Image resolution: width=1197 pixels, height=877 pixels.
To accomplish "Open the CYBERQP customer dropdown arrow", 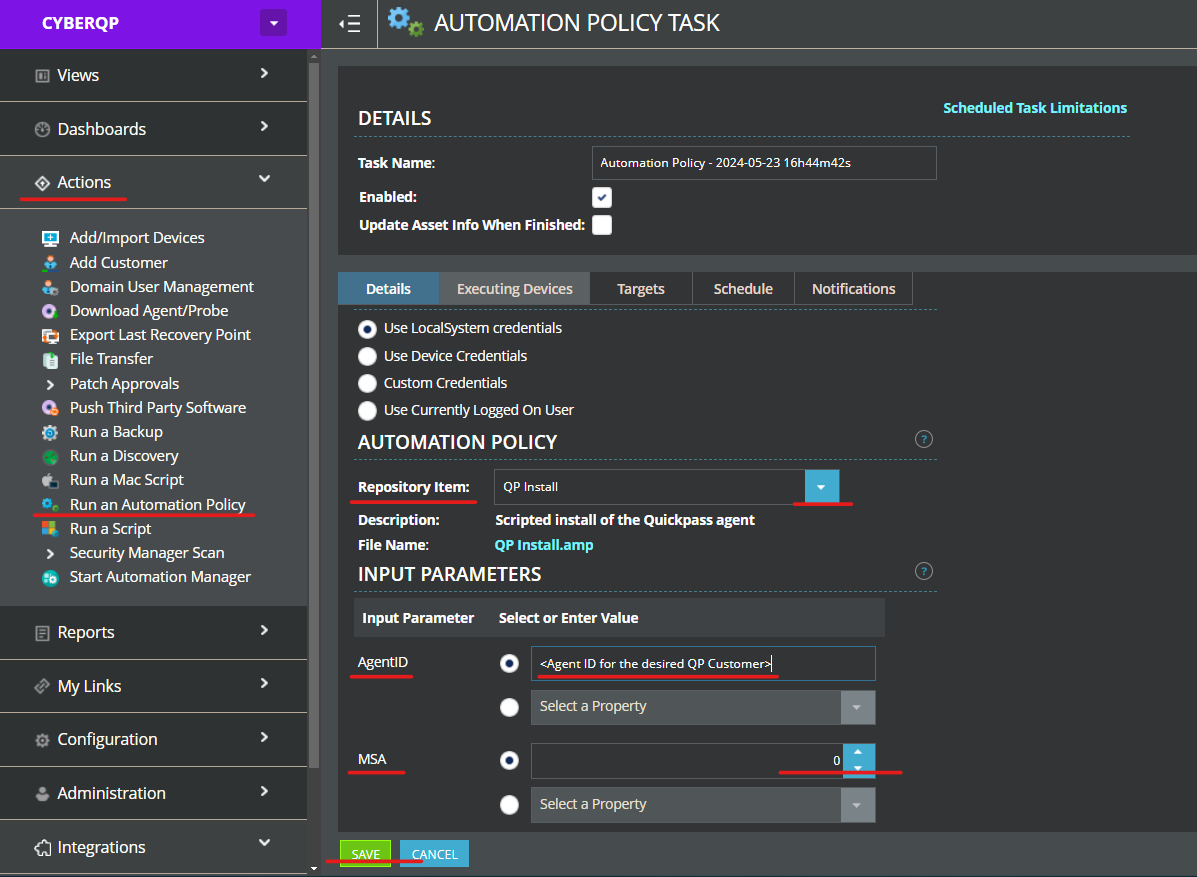I will click(273, 23).
